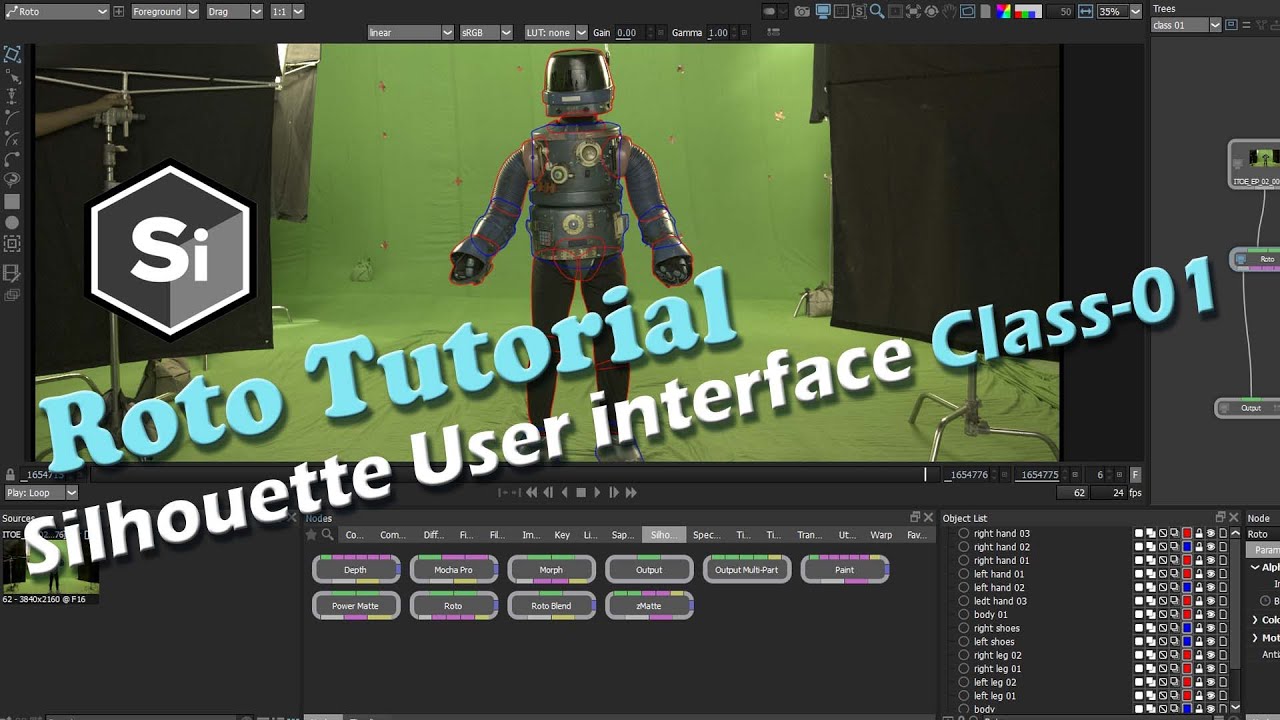Image resolution: width=1280 pixels, height=720 pixels.
Task: Toggle visibility of body 01 shape
Action: pos(1210,615)
